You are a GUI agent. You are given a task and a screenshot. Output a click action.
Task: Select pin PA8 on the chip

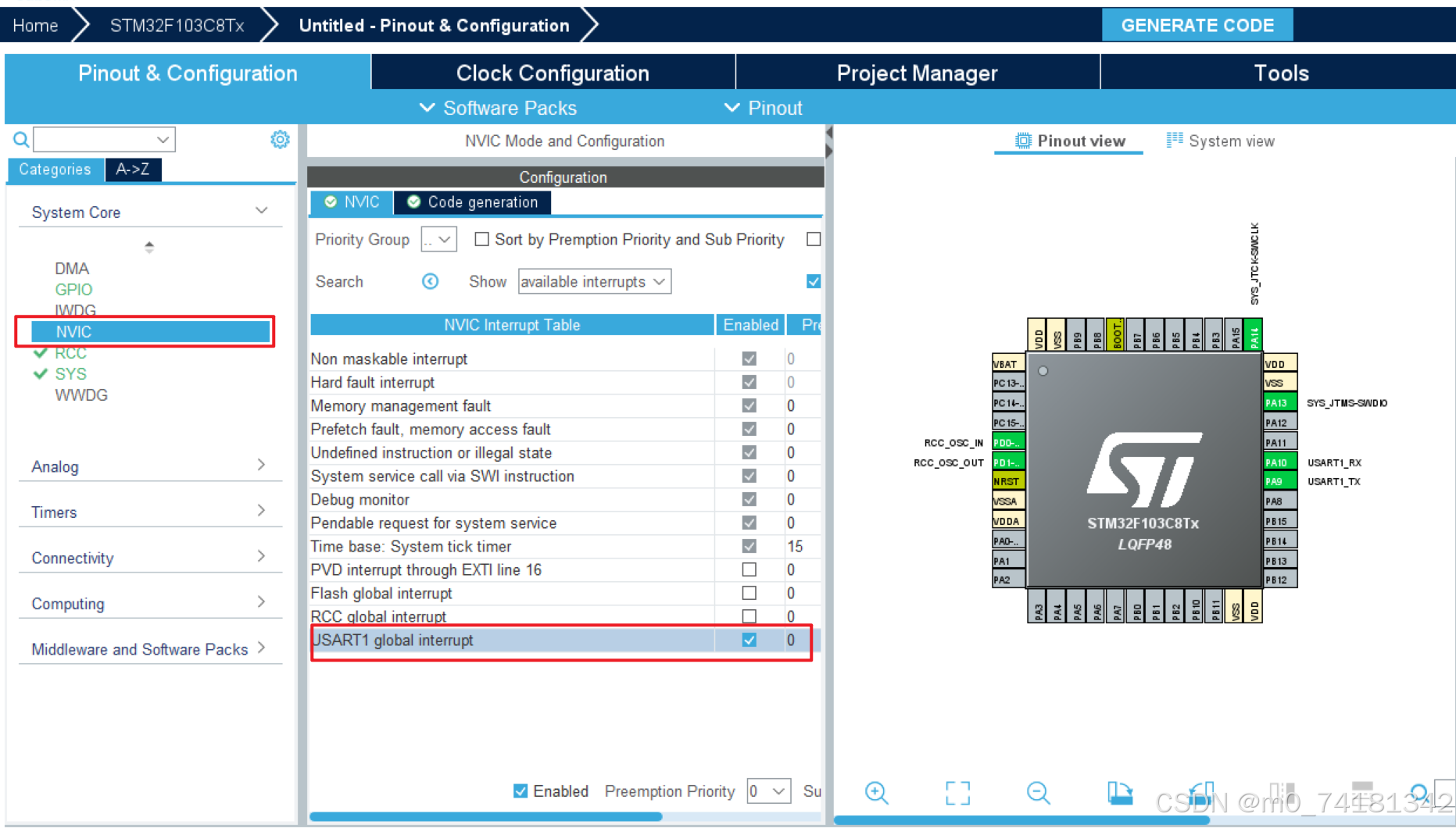[1280, 501]
